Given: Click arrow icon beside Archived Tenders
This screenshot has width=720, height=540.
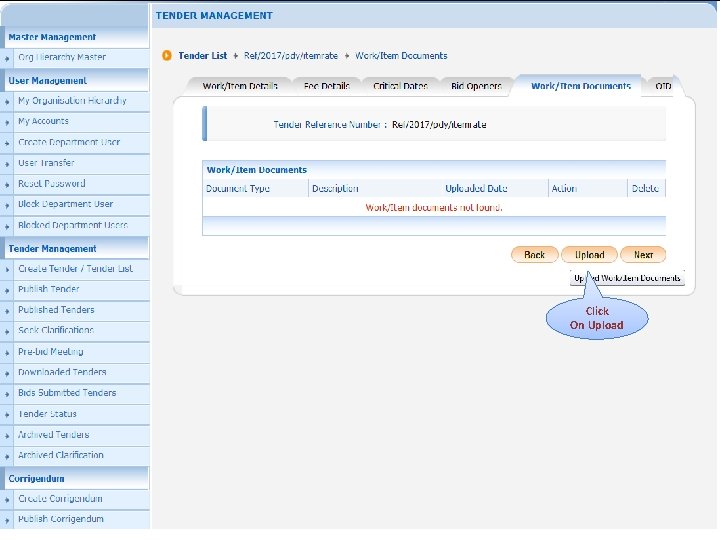Looking at the screenshot, I should [x=7, y=435].
